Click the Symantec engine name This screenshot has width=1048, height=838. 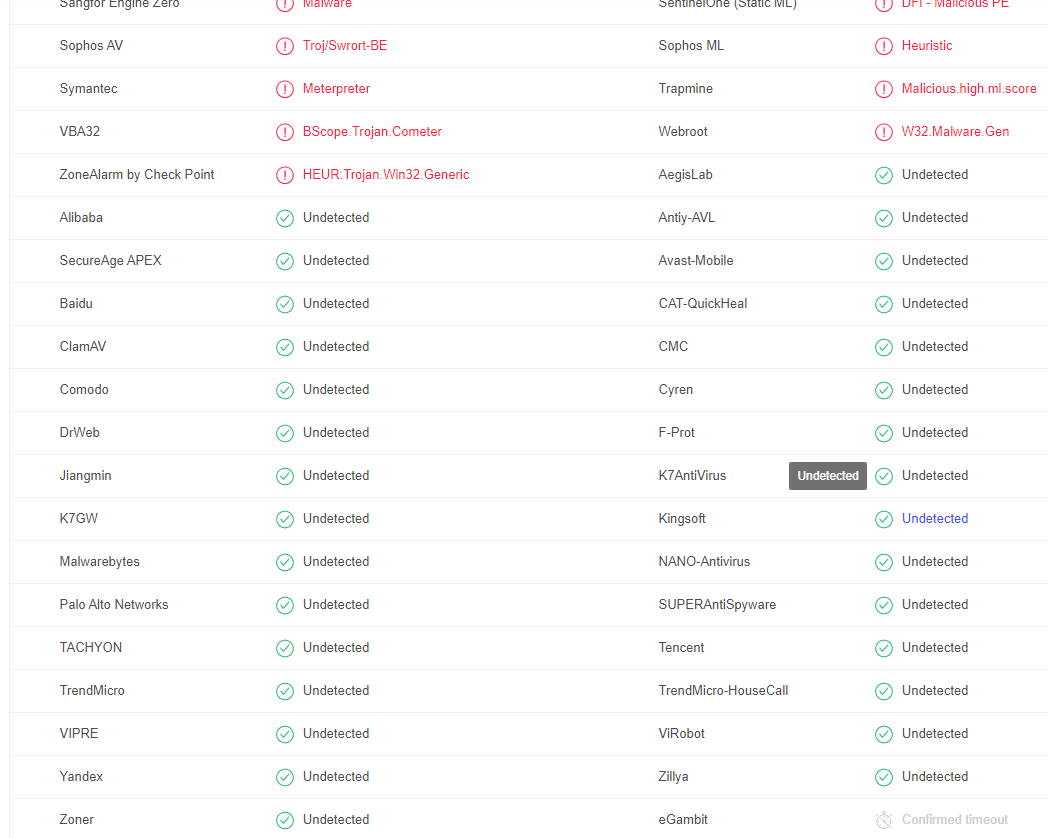[x=88, y=88]
